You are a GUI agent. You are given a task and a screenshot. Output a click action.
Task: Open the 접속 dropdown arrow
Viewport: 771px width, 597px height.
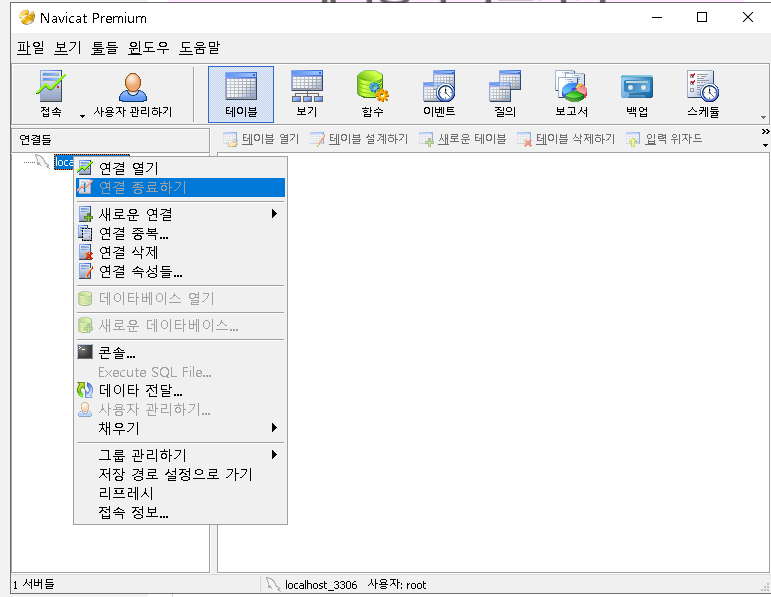82,116
